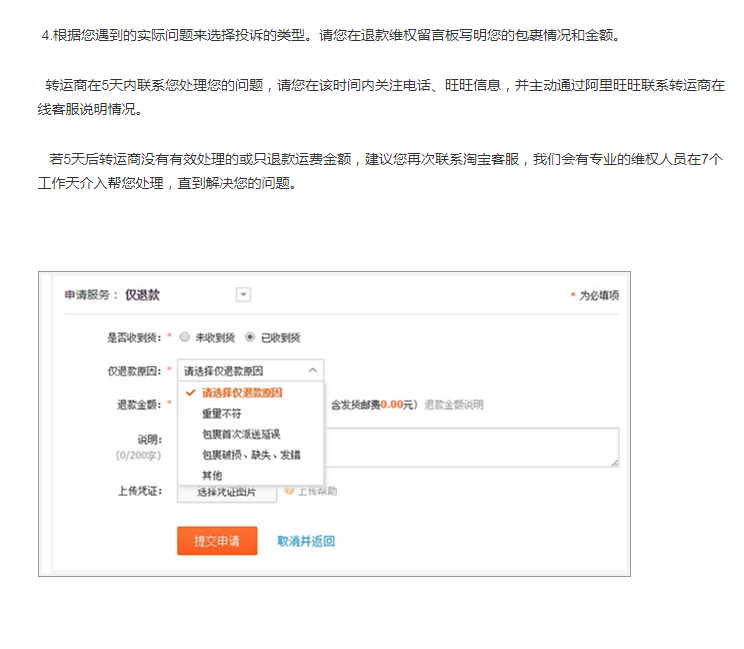Click the 选择凭证图片 upload button
The height and width of the screenshot is (649, 744).
pos(227,492)
